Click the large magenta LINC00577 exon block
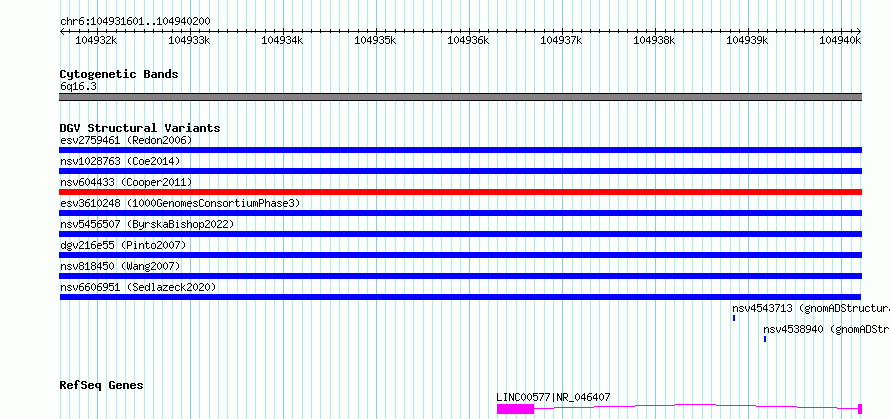 [515, 409]
